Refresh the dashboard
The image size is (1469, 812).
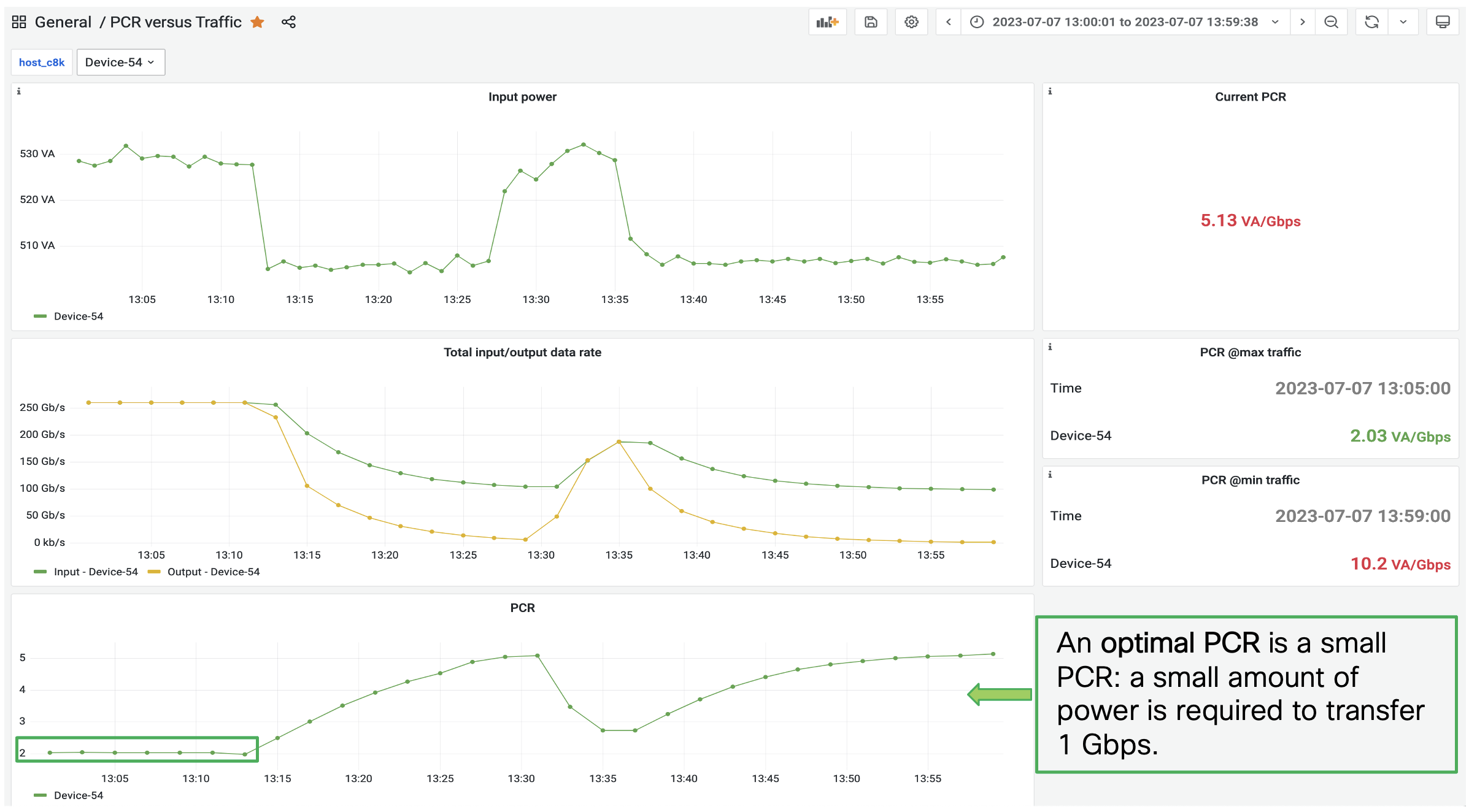[x=1371, y=22]
